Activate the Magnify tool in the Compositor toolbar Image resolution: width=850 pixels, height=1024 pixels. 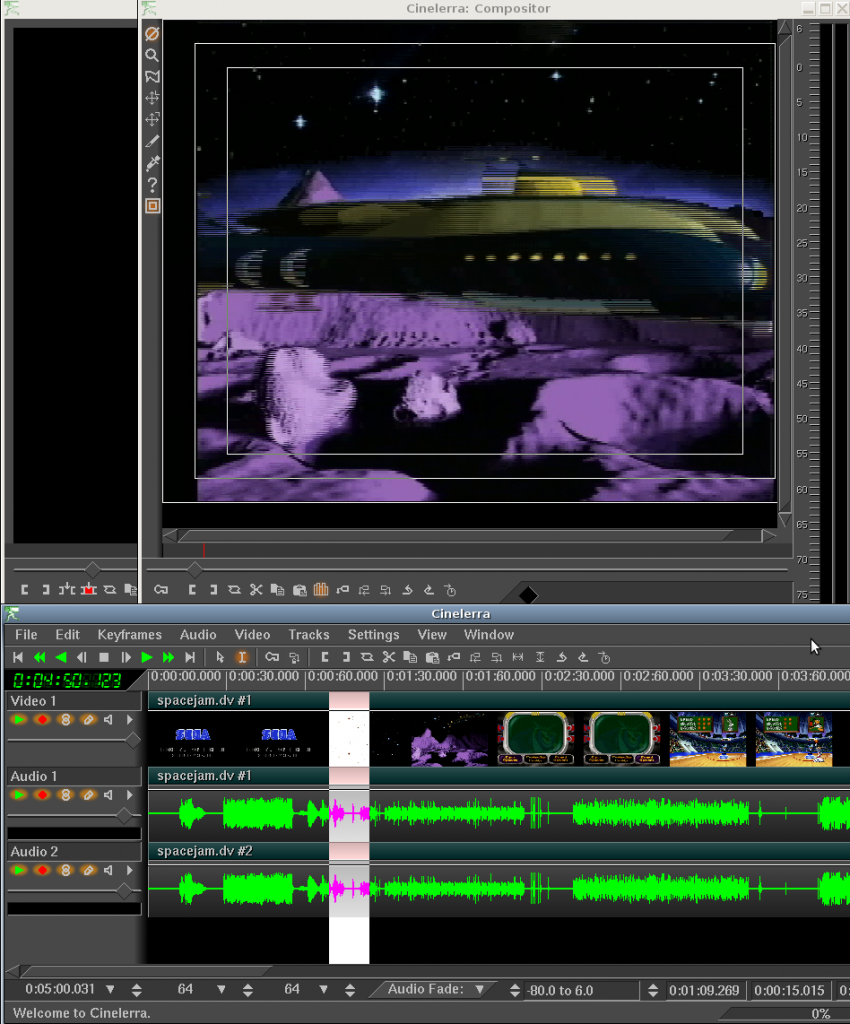[152, 53]
